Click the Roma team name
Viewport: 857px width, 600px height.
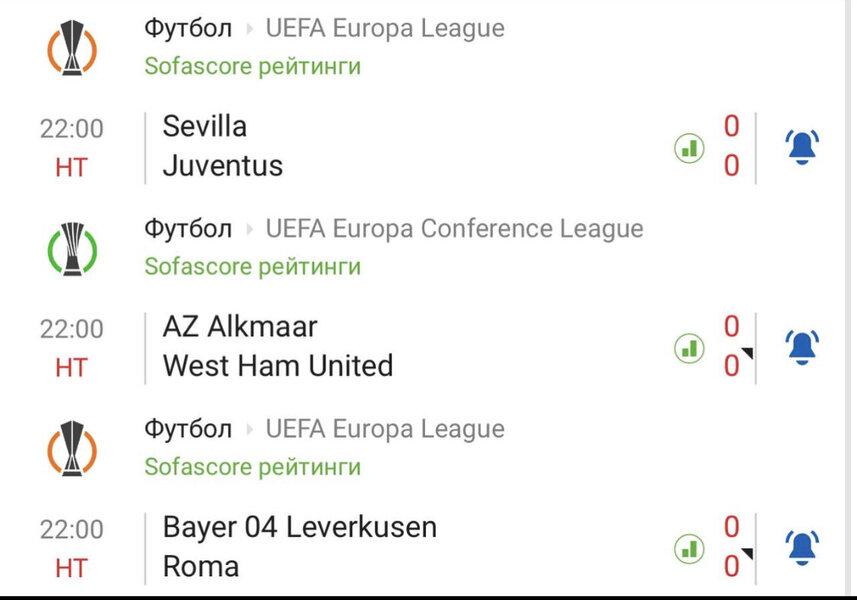[201, 567]
